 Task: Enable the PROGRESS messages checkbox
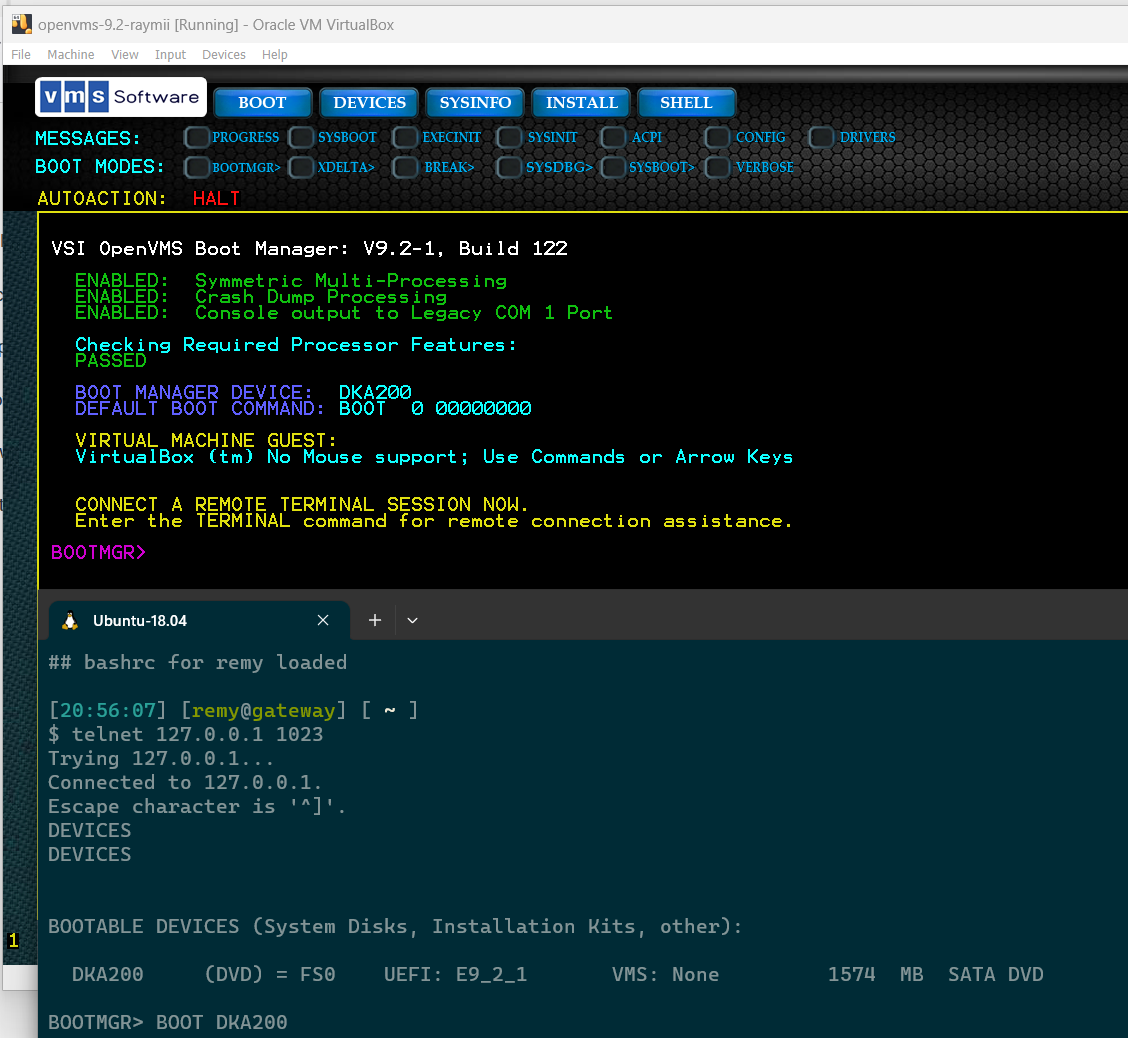pos(197,138)
